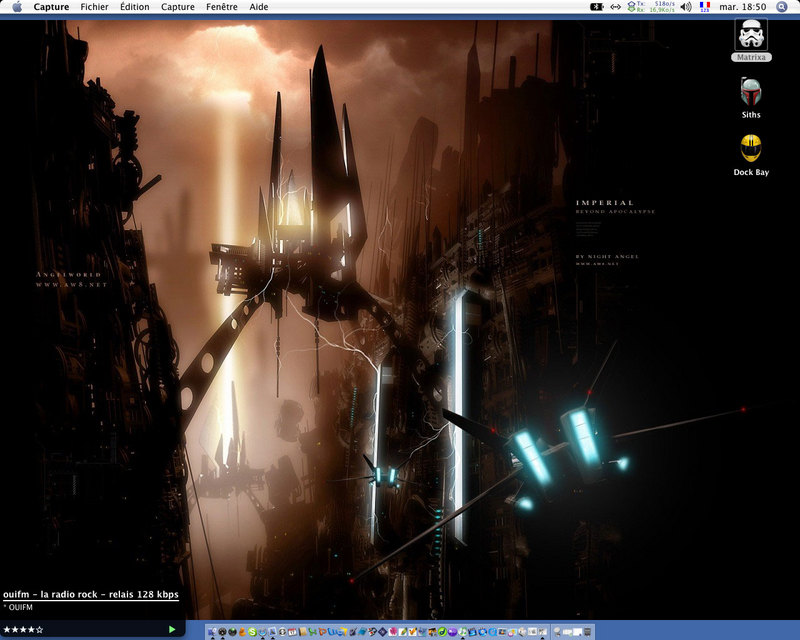Open the Édition menu
The image size is (800, 640).
[x=135, y=7]
